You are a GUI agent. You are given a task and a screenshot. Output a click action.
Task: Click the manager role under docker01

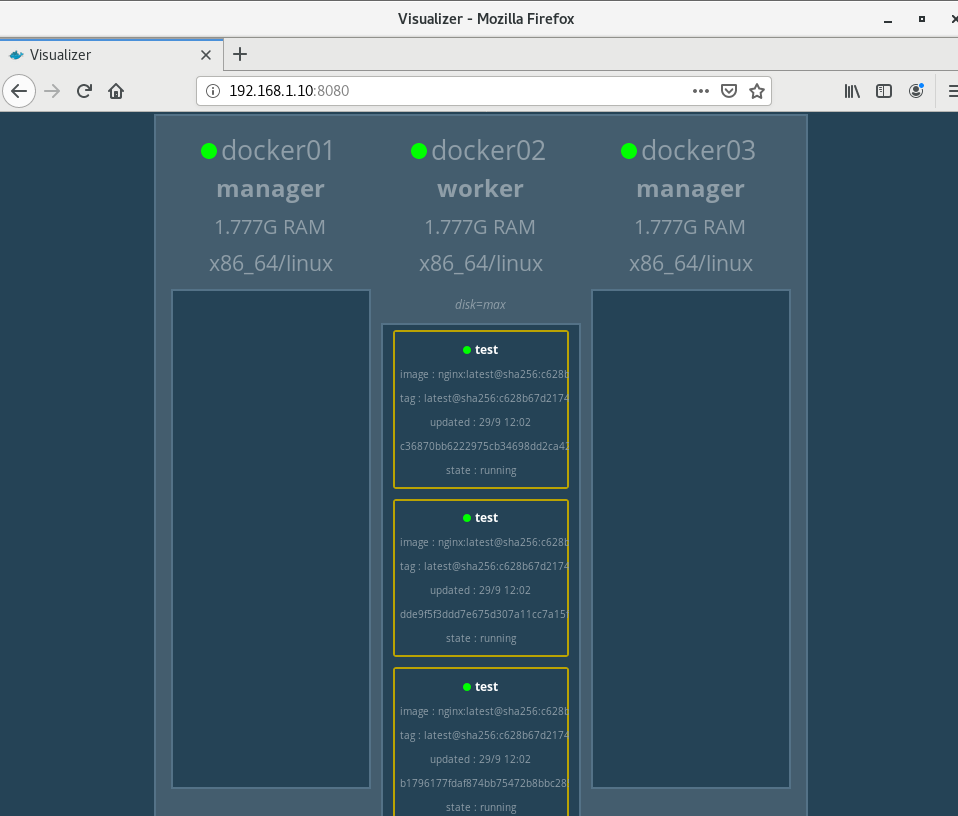coord(271,189)
